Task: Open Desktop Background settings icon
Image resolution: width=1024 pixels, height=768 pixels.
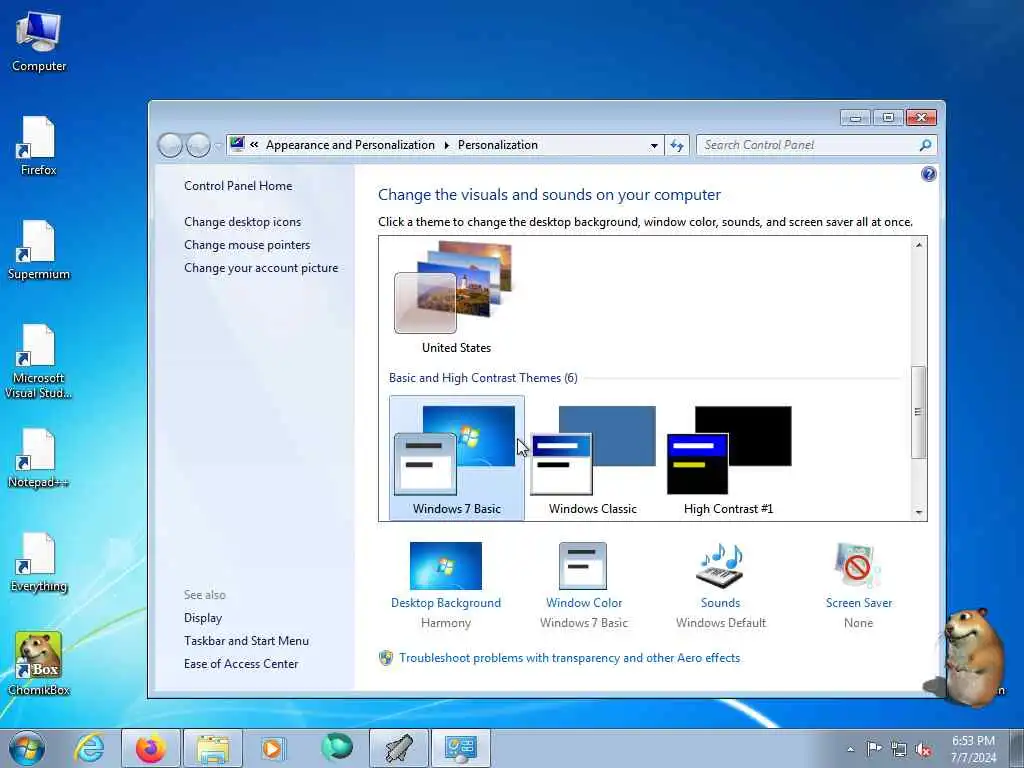Action: [445, 566]
